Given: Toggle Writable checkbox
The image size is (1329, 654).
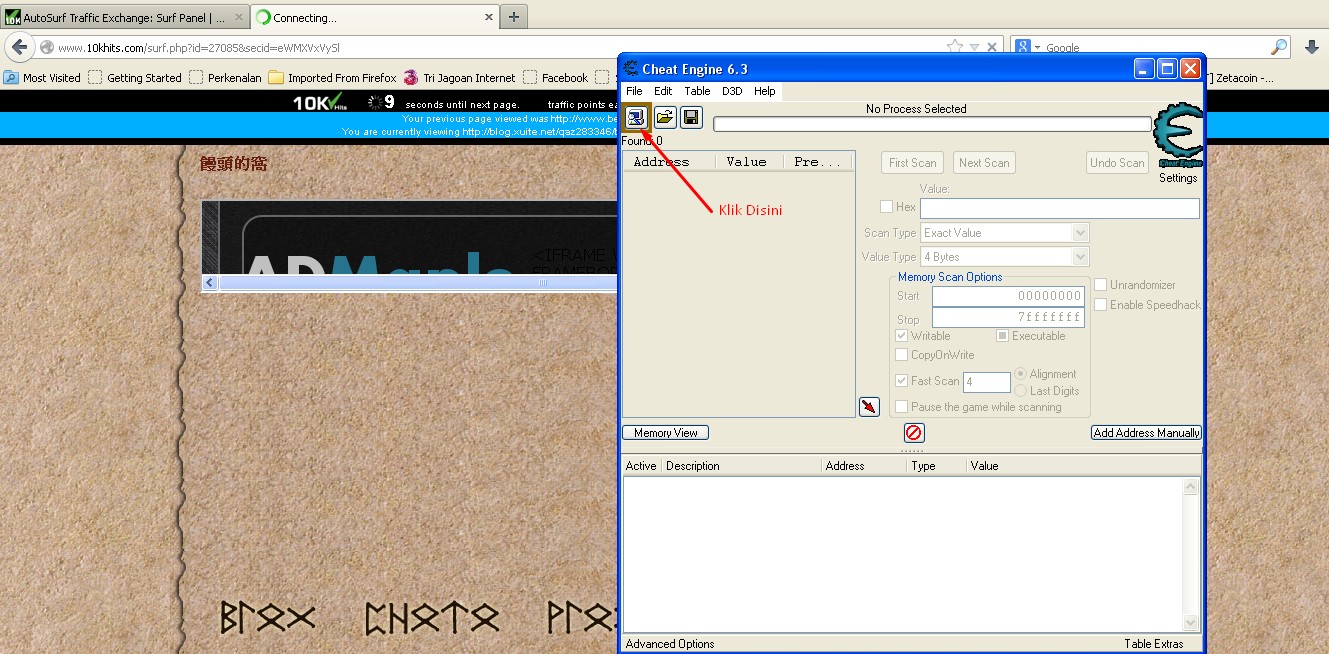Looking at the screenshot, I should (x=902, y=336).
